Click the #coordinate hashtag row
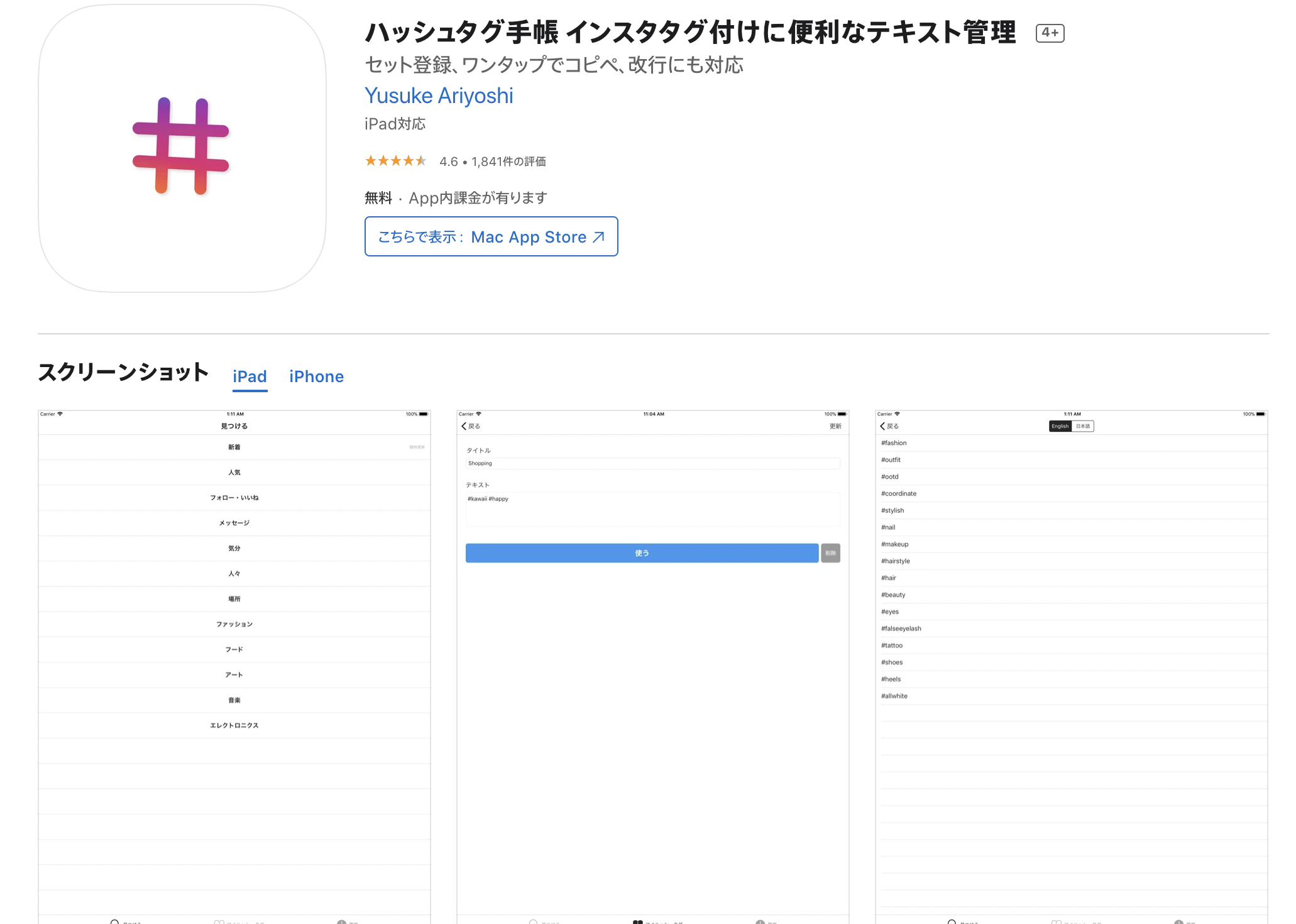This screenshot has width=1296, height=924. tap(899, 493)
